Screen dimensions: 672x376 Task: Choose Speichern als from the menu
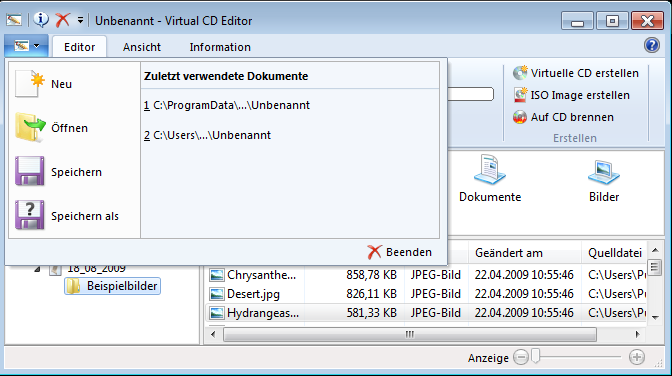click(x=74, y=216)
